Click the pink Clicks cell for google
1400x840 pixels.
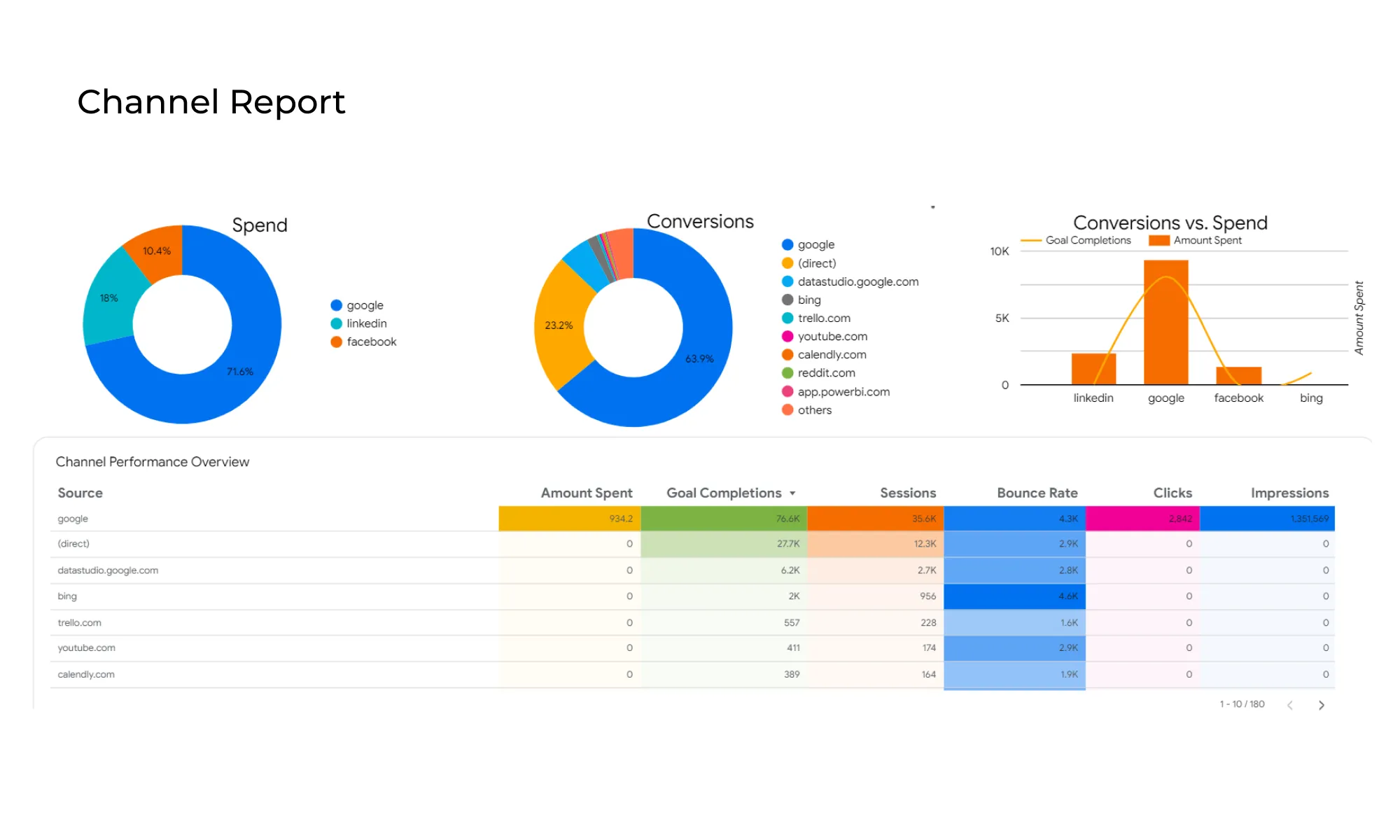coord(1142,519)
